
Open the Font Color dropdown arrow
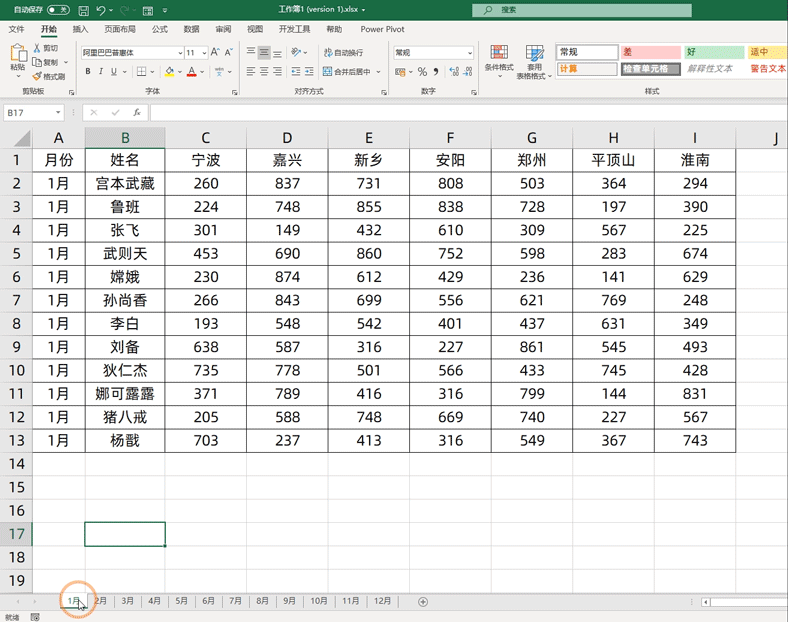click(202, 72)
